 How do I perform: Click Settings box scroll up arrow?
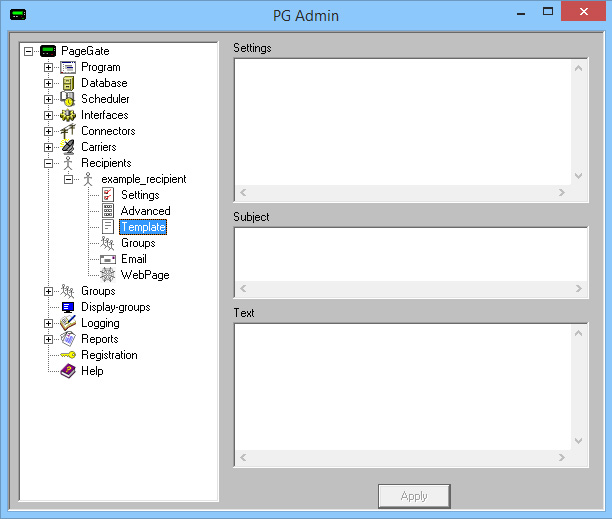(x=578, y=68)
